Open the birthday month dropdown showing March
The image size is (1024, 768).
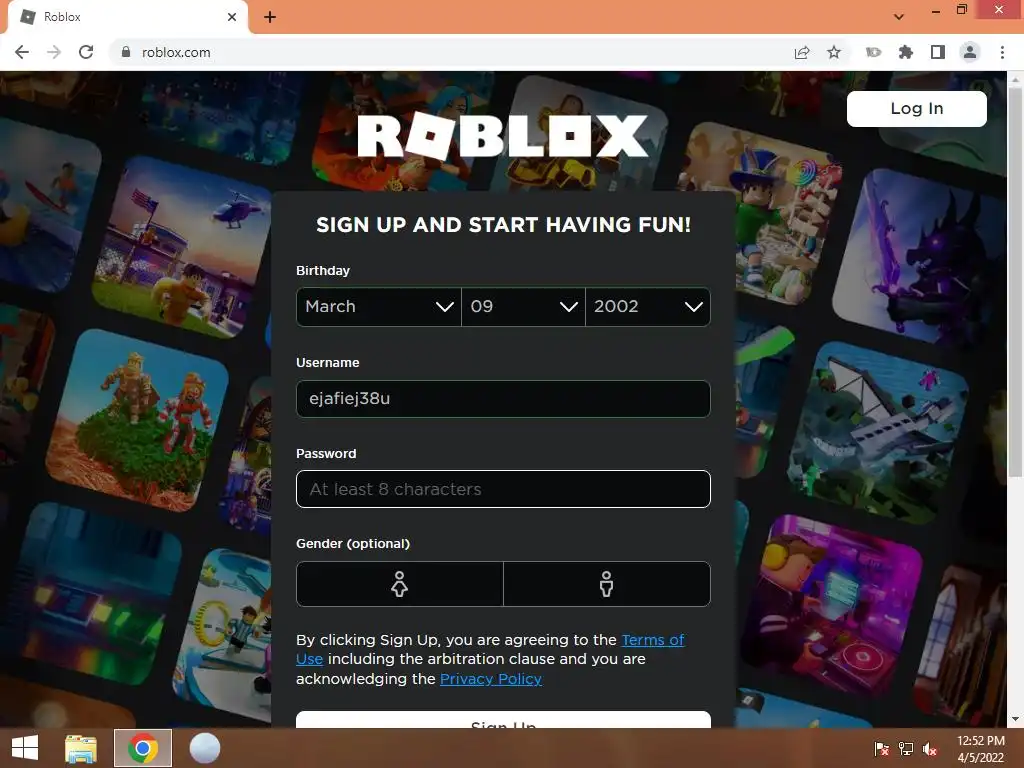click(x=379, y=306)
